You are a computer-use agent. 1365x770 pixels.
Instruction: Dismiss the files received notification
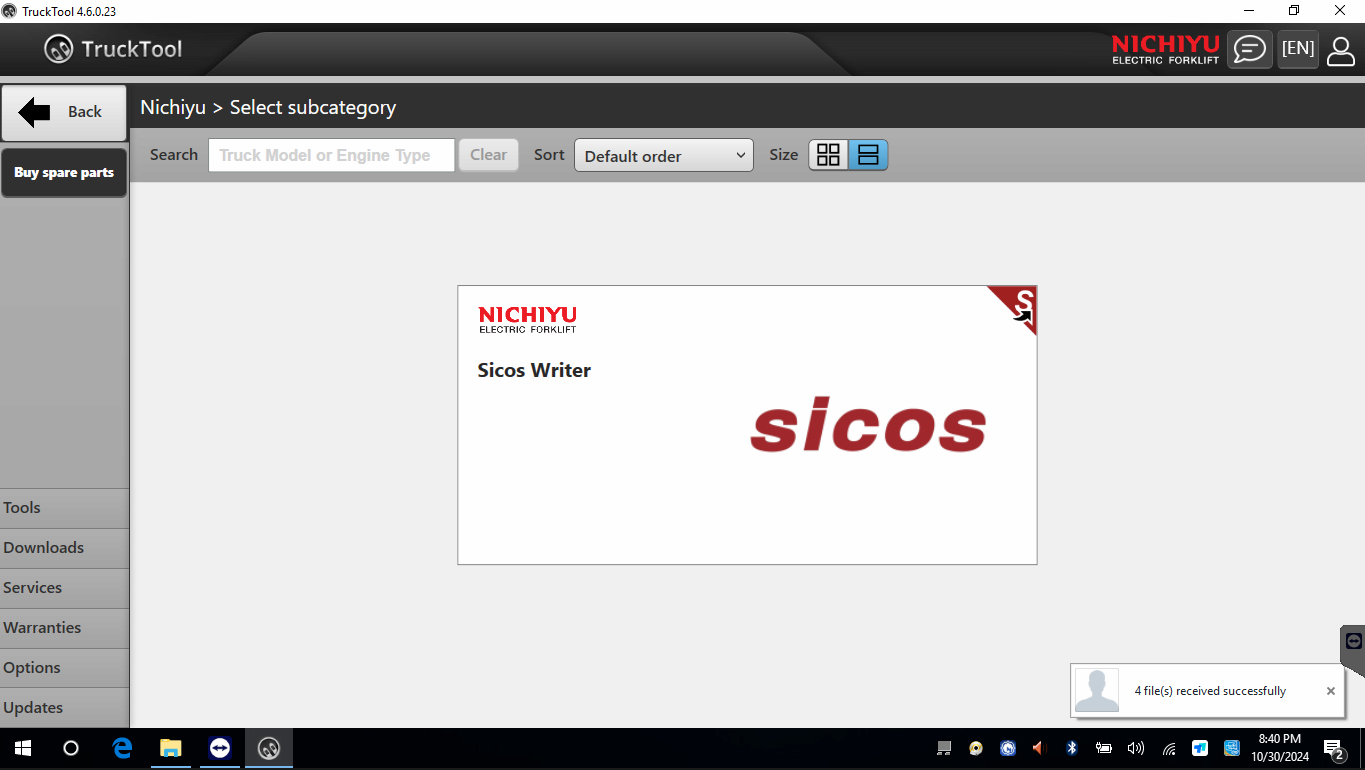tap(1331, 691)
